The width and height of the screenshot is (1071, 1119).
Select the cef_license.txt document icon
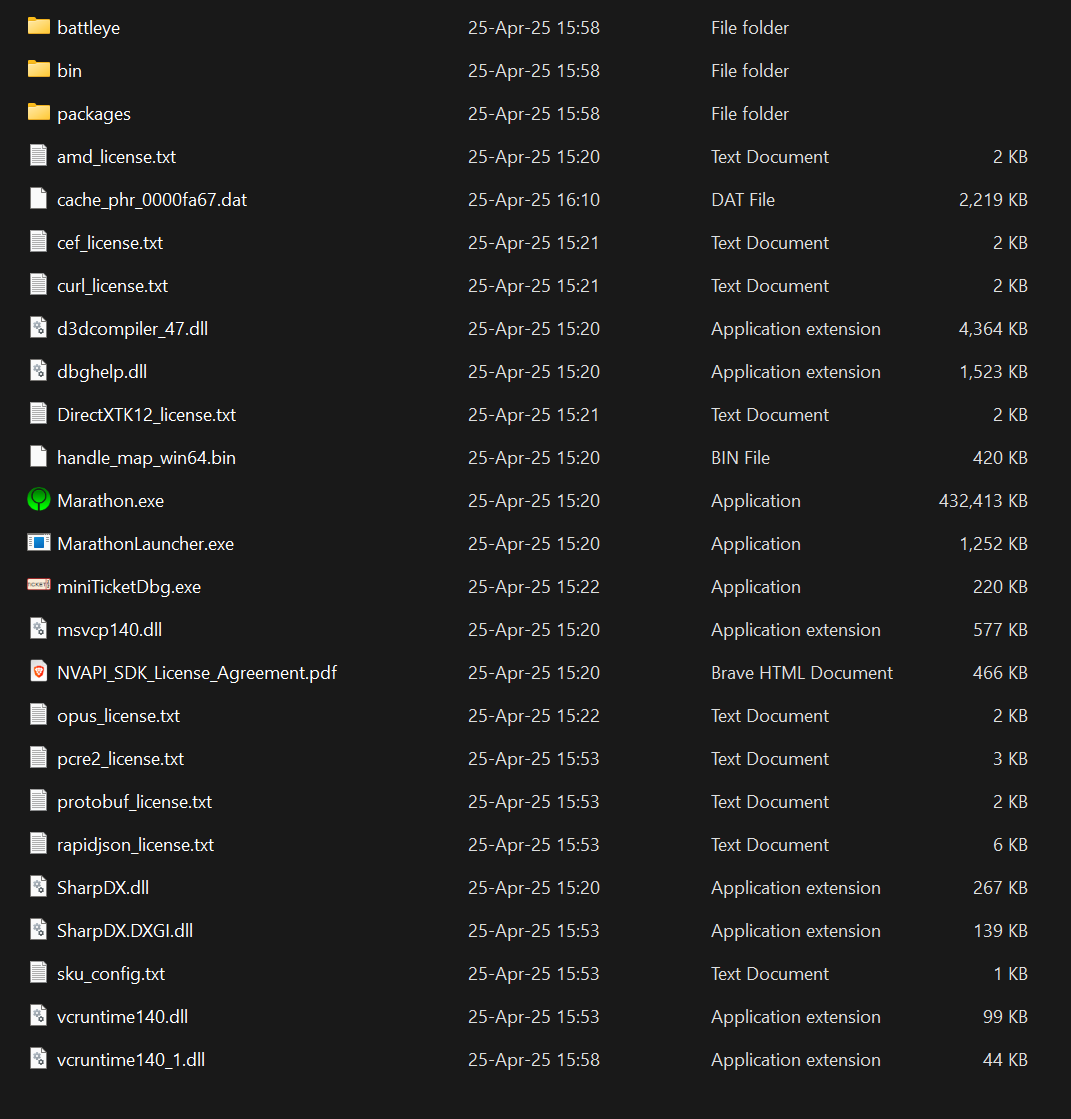[x=39, y=242]
